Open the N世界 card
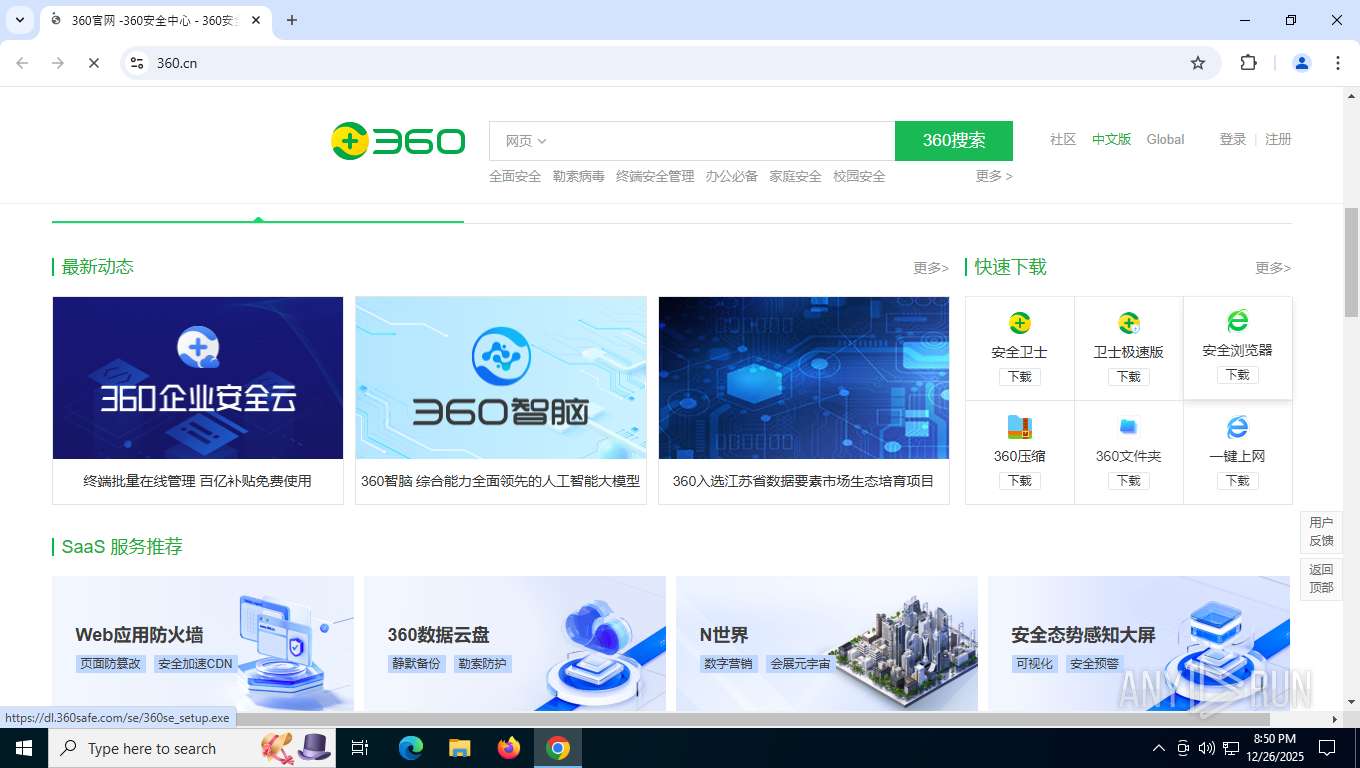 pos(827,643)
